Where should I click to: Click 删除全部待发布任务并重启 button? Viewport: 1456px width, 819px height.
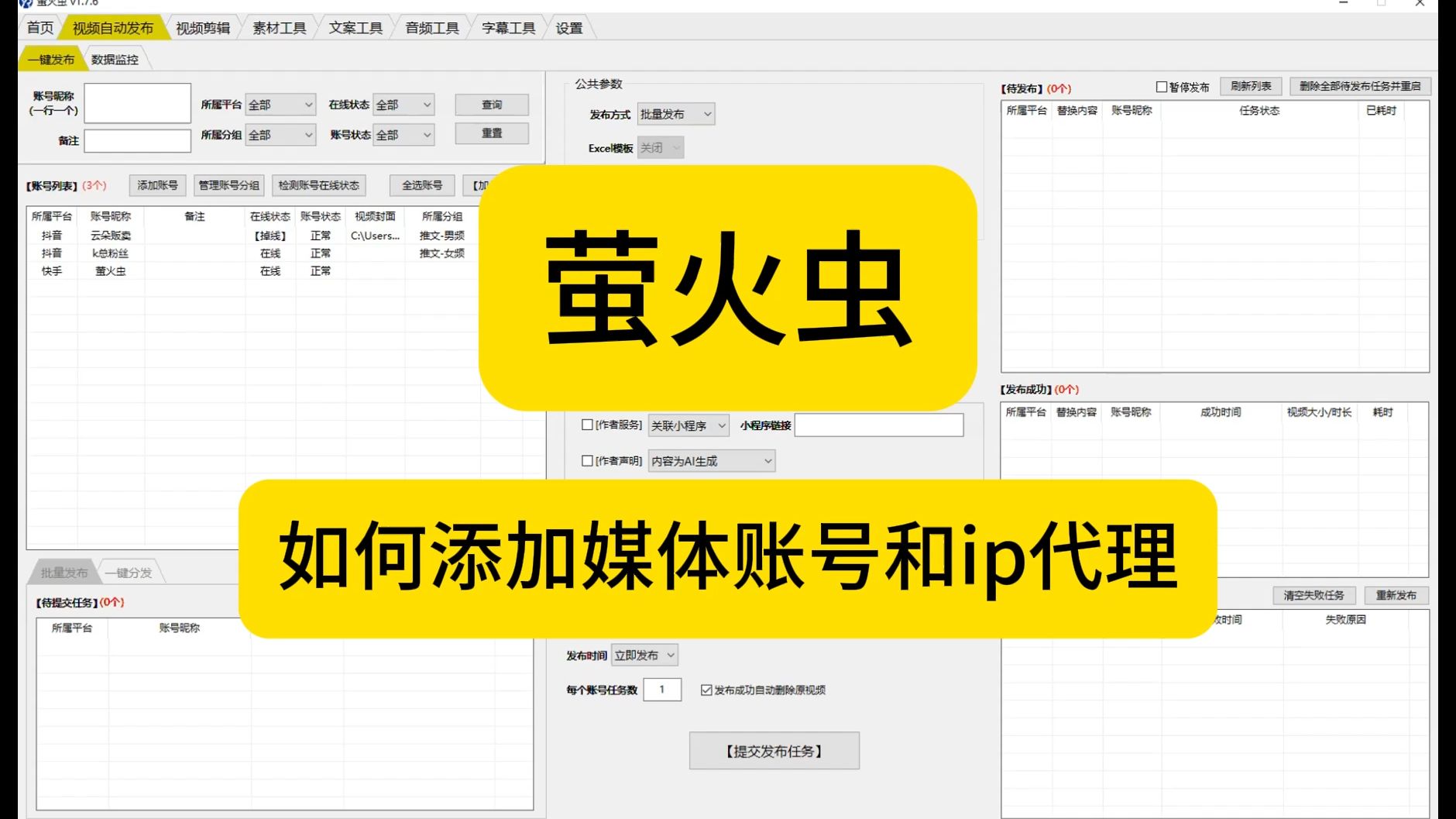tap(1360, 86)
